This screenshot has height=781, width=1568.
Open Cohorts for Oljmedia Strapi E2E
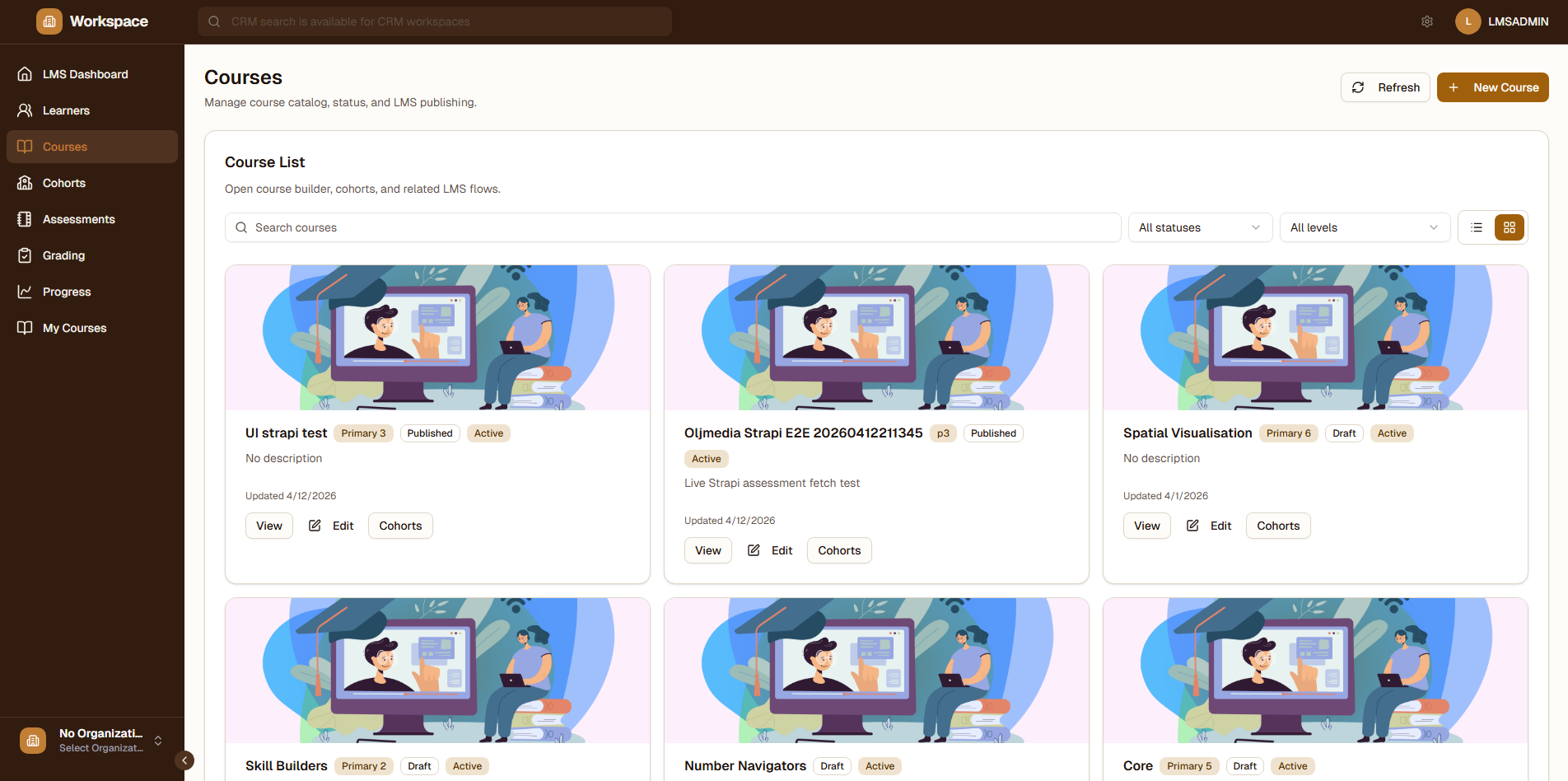pos(839,550)
